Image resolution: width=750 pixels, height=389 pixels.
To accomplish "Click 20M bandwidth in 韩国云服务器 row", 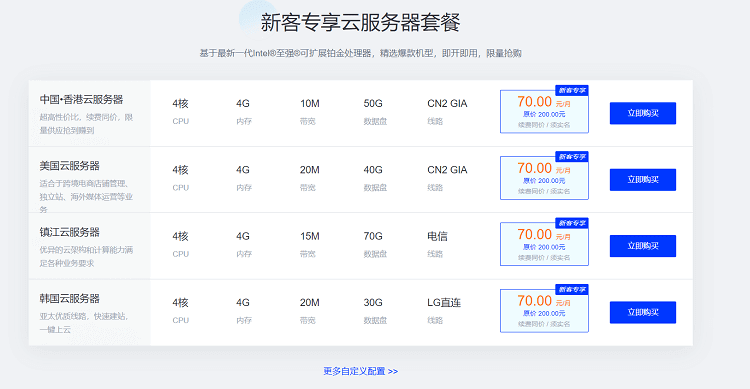I will [309, 303].
